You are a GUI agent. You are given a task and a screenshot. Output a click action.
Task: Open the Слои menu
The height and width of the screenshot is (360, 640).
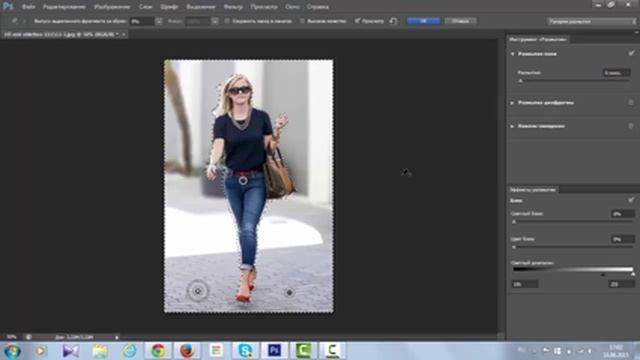pyautogui.click(x=145, y=7)
